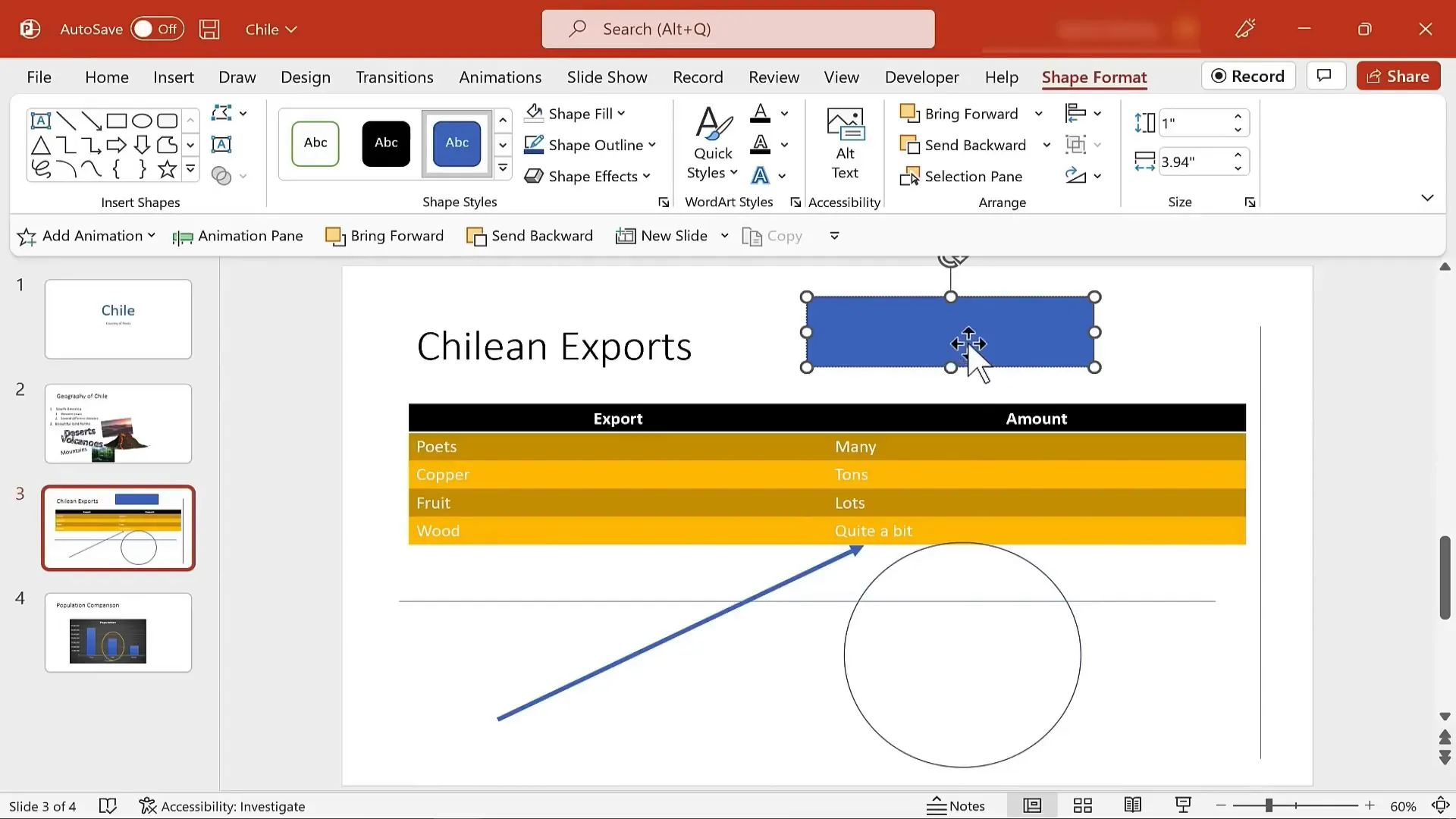Click the 60% zoom level
Viewport: 1456px width, 819px height.
(x=1403, y=806)
